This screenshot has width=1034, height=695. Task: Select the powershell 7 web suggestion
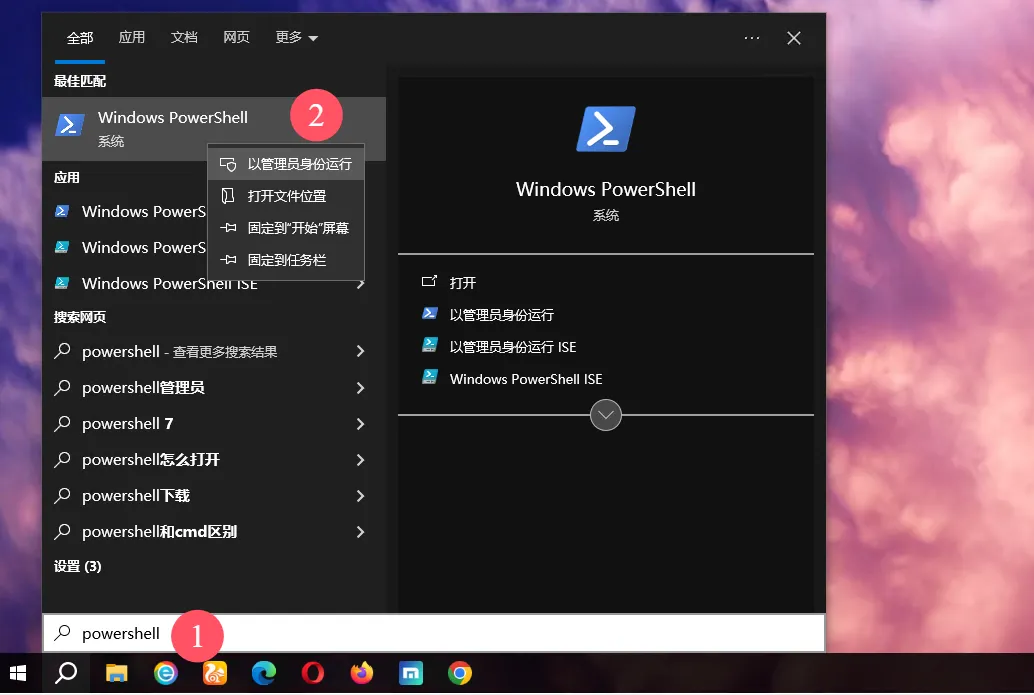click(x=214, y=423)
